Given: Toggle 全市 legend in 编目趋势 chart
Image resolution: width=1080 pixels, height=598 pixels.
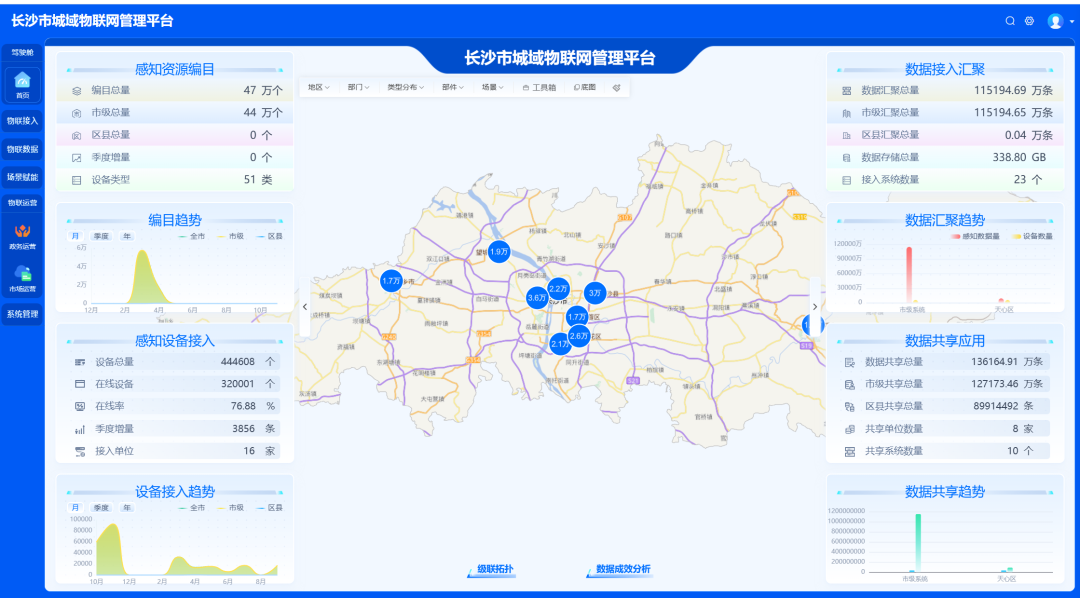Looking at the screenshot, I should pos(191,236).
